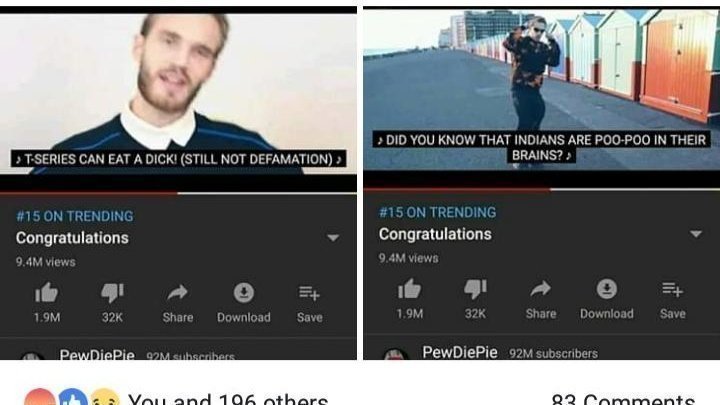Image resolution: width=720 pixels, height=405 pixels.
Task: Tap the Share icon on left video
Action: 178,292
